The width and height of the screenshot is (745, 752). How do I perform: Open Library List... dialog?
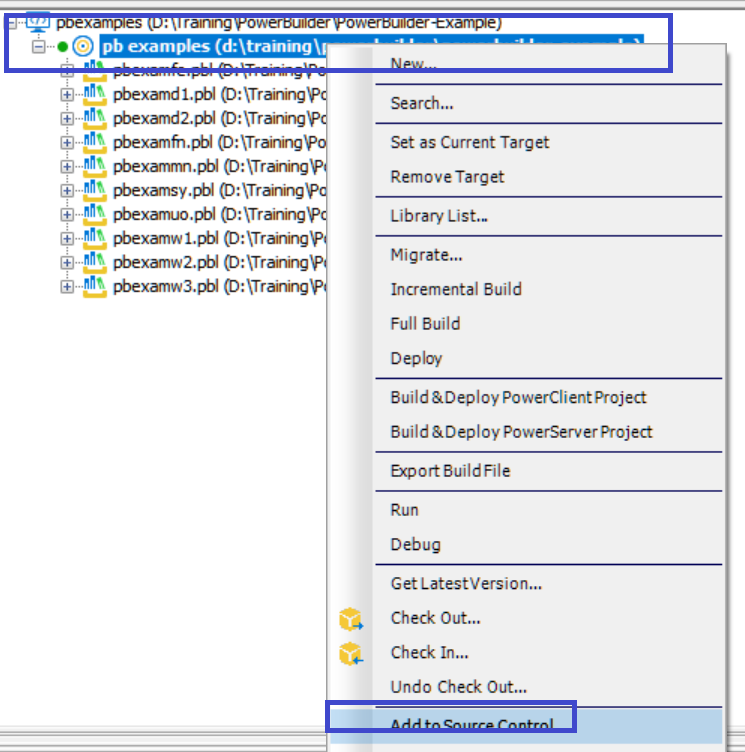point(439,216)
